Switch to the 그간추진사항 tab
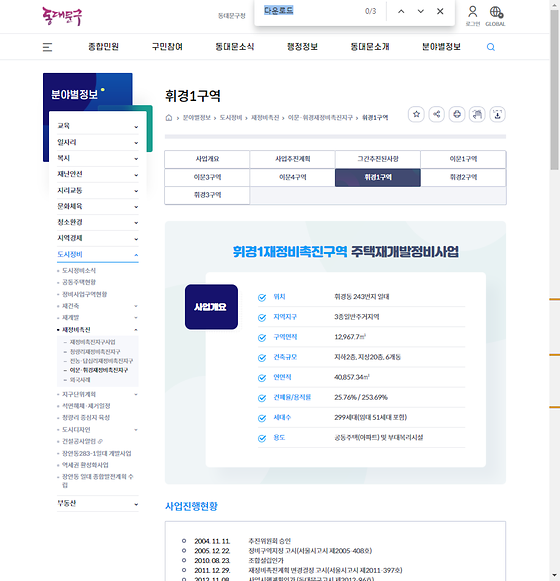Screen dimensions: 560x581 (378, 159)
